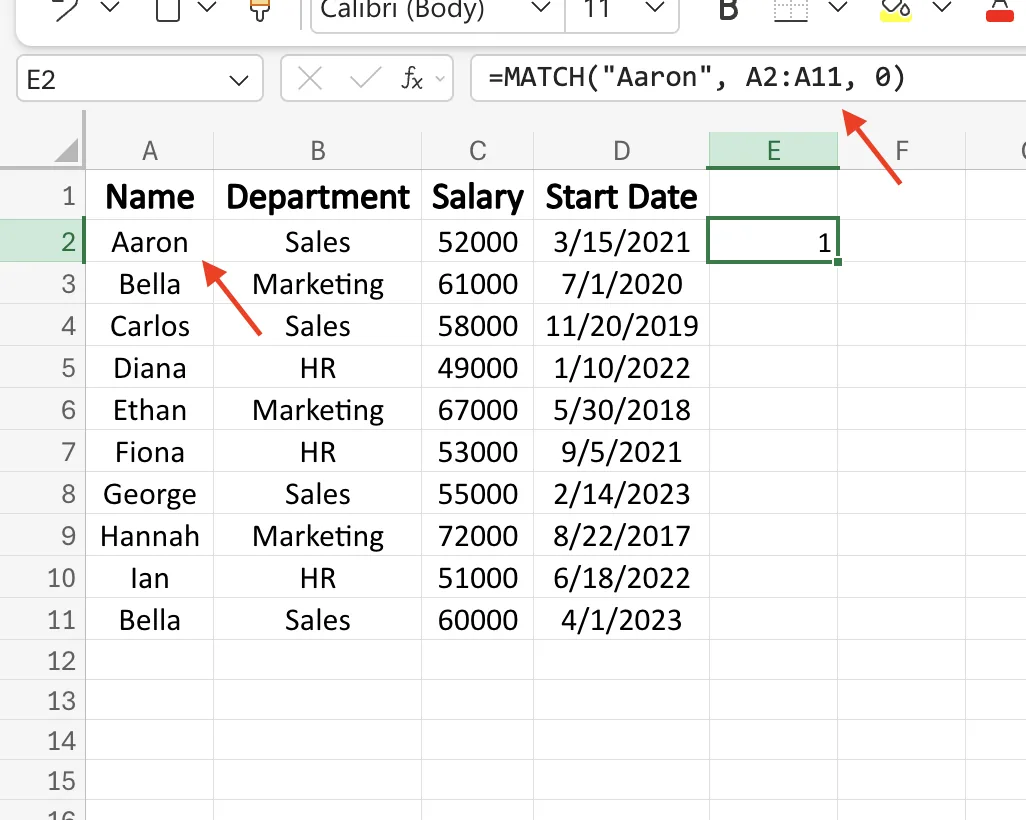Image resolution: width=1026 pixels, height=820 pixels.
Task: Click the Name Box showing E2
Action: tap(139, 79)
